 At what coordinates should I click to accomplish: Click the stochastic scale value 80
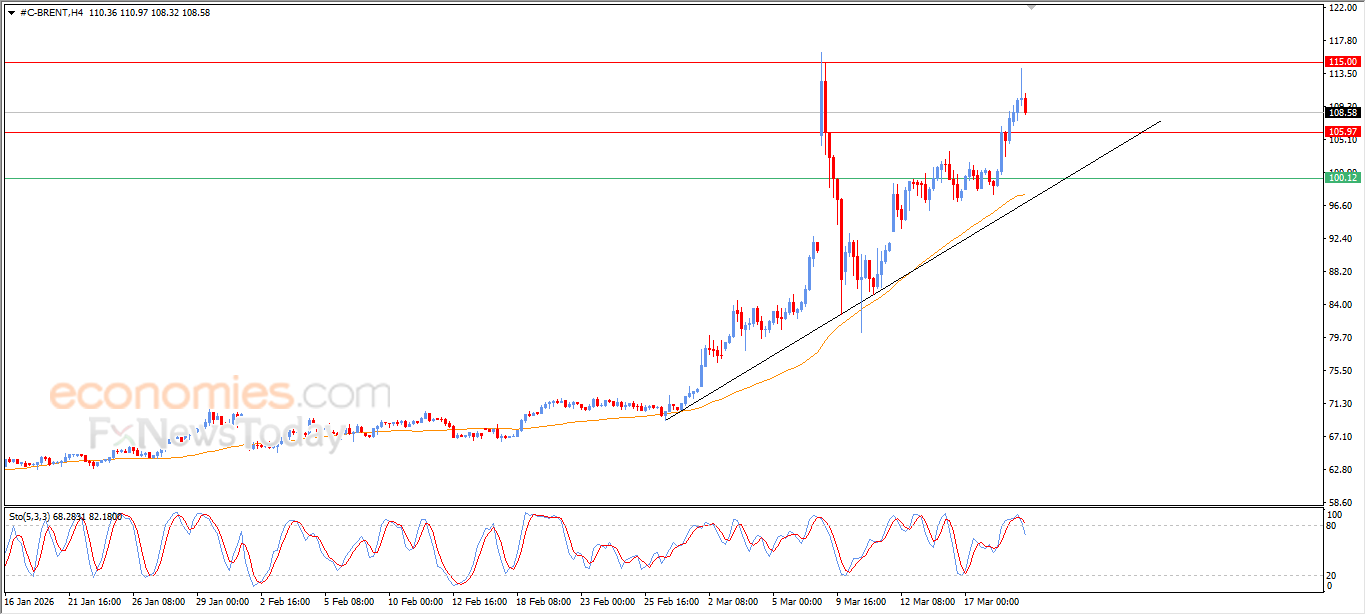point(1332,525)
